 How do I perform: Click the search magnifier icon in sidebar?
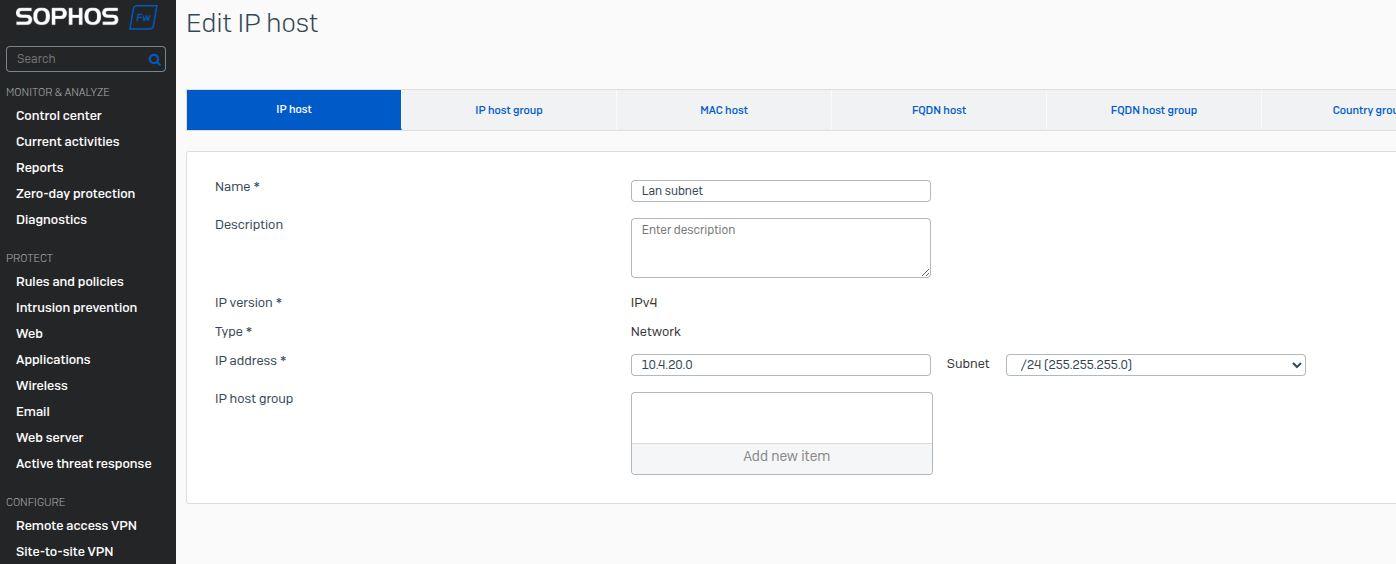pyautogui.click(x=154, y=59)
